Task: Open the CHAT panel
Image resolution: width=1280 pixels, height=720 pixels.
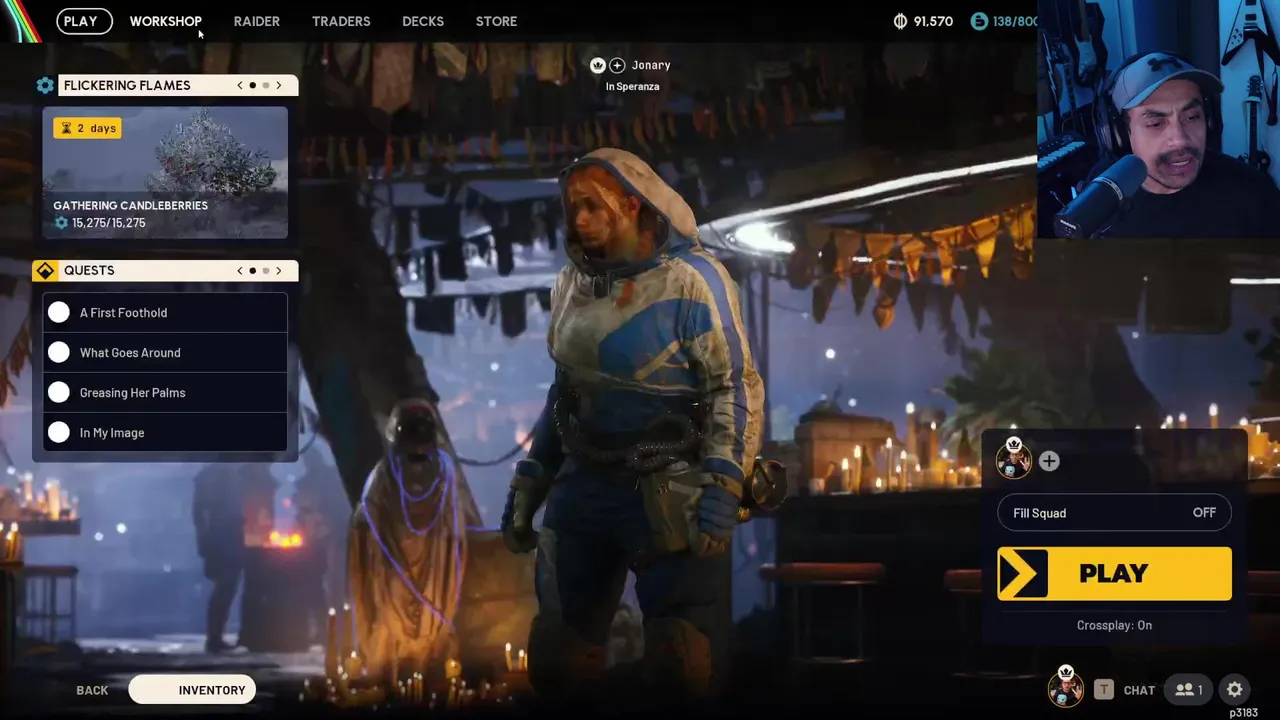Action: click(1139, 690)
